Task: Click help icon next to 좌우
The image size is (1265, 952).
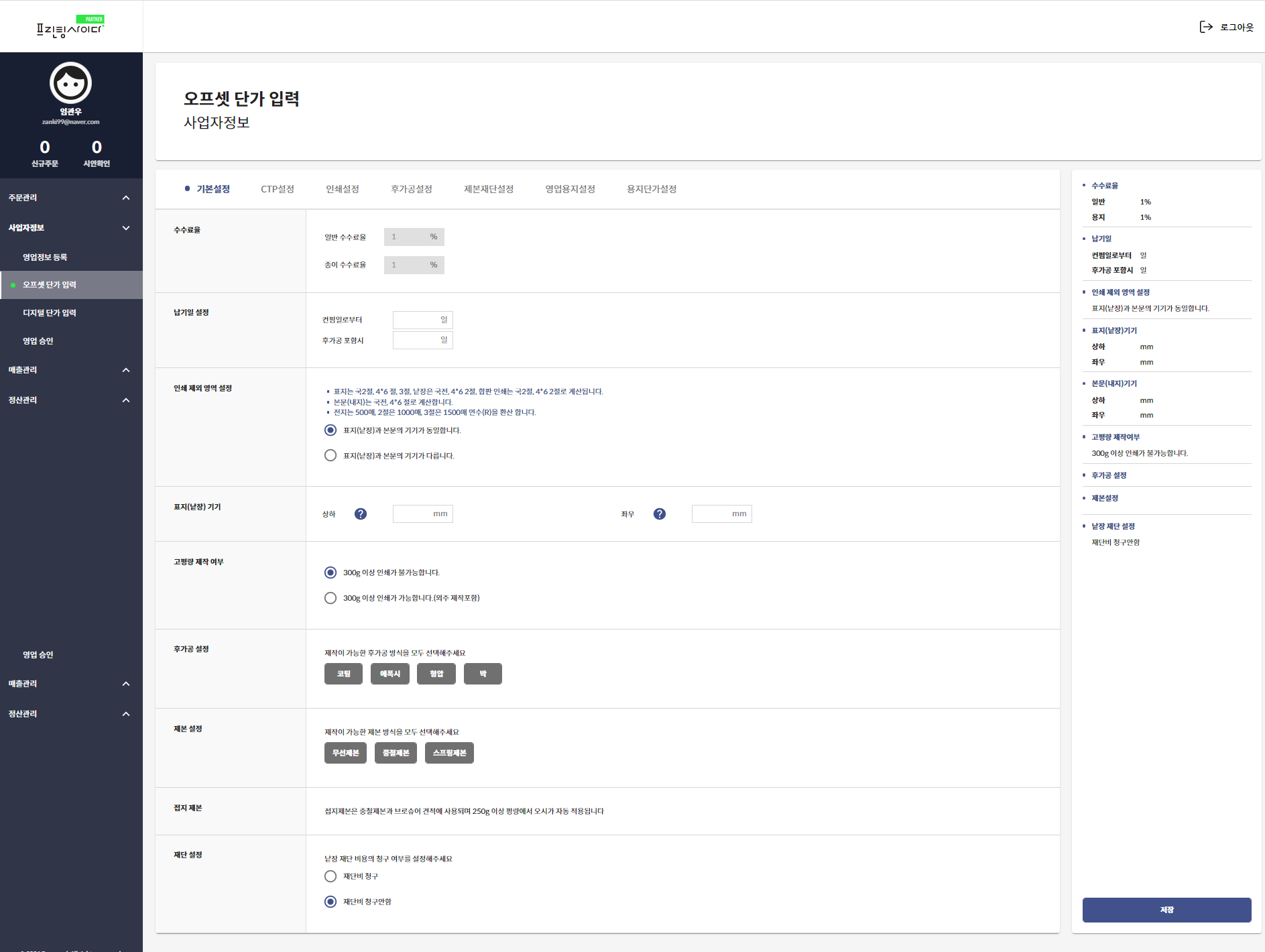Action: point(660,514)
